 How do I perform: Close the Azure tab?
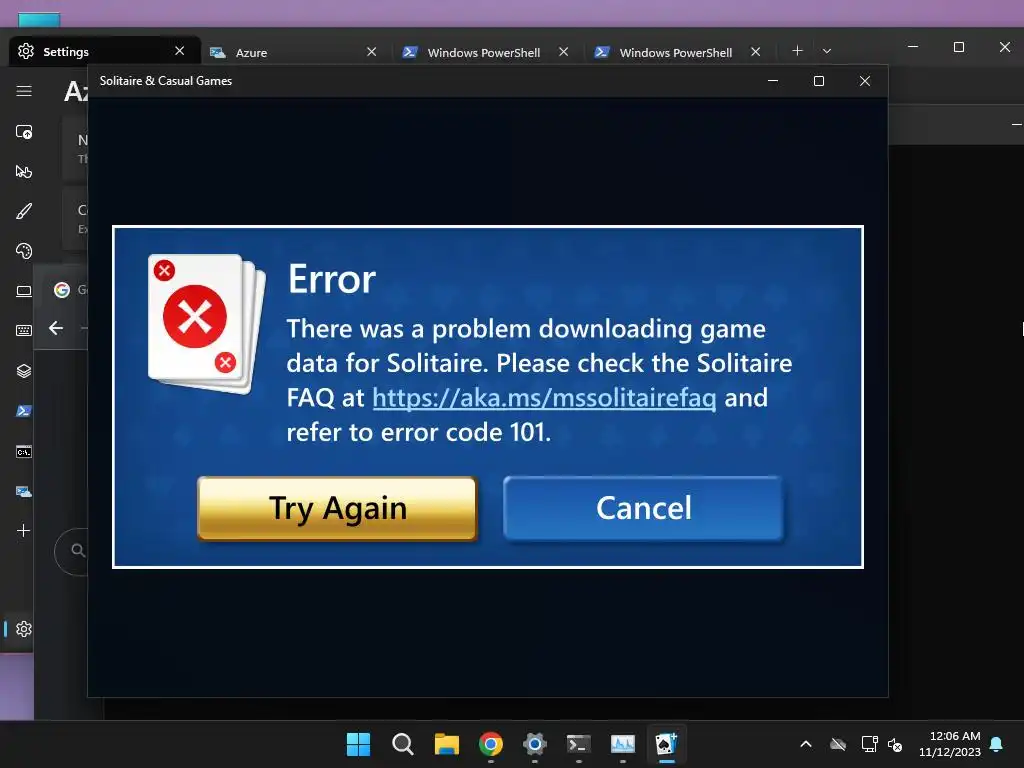point(372,52)
